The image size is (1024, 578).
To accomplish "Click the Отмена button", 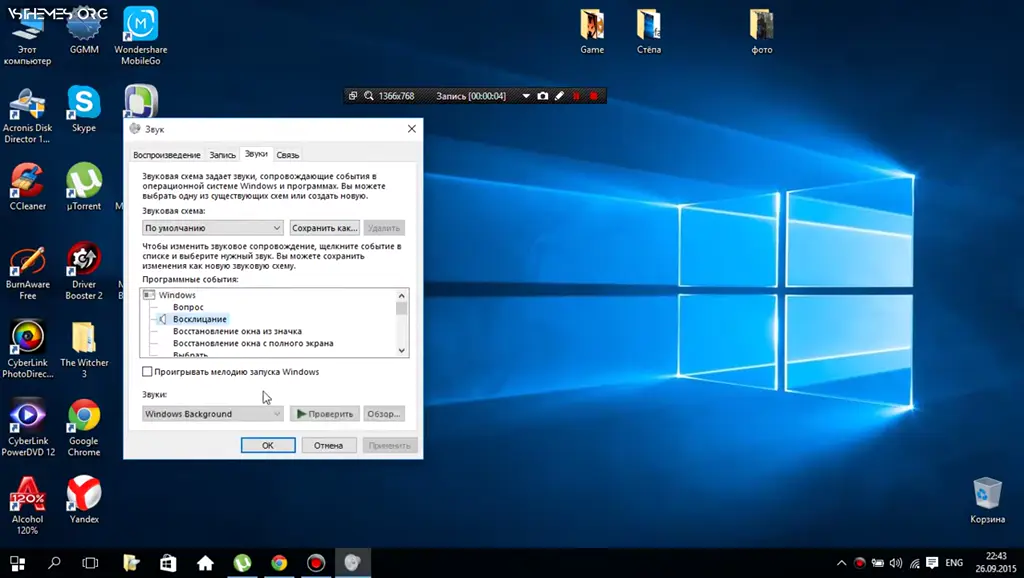I will click(328, 445).
